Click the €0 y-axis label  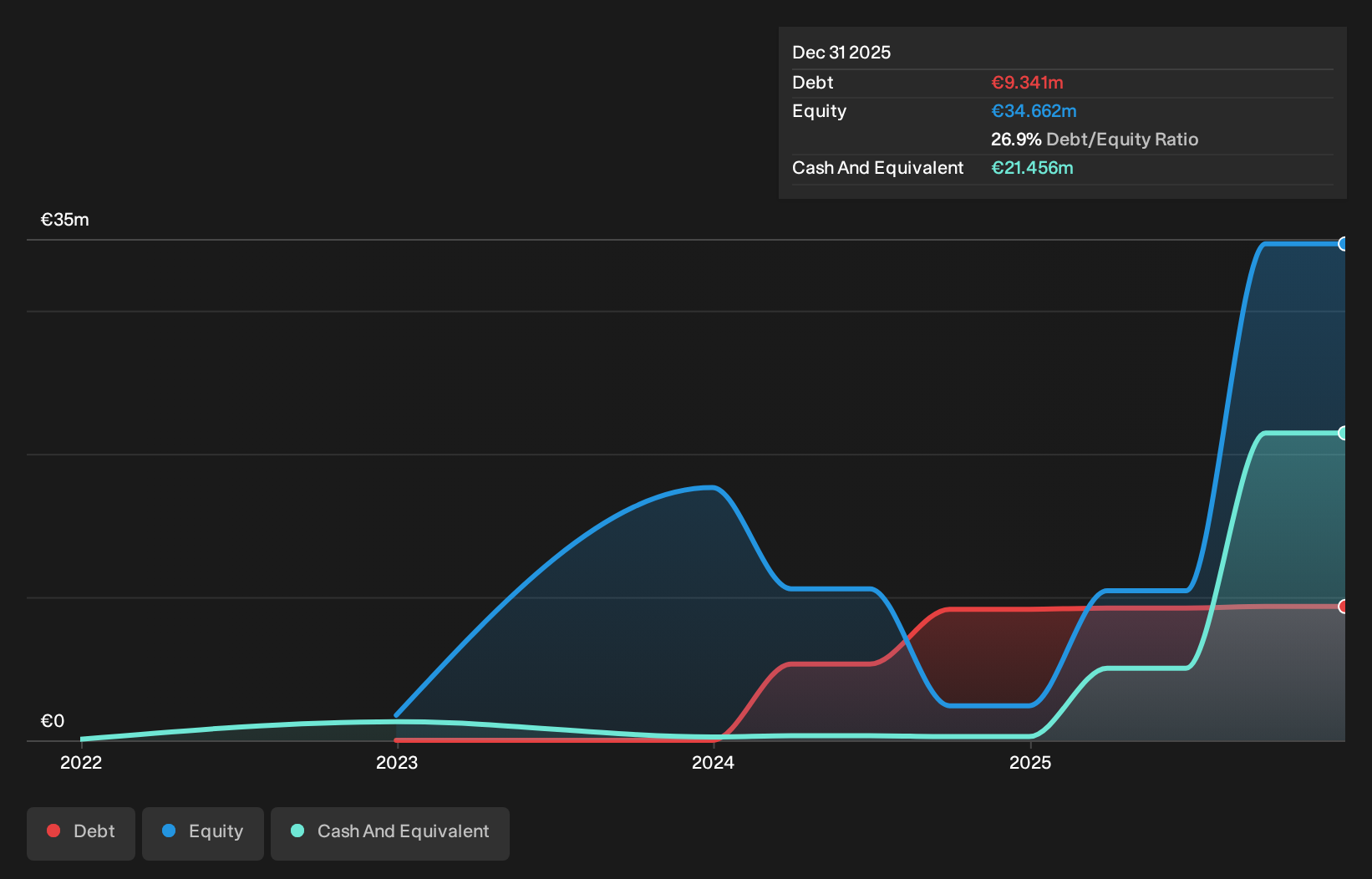(53, 721)
